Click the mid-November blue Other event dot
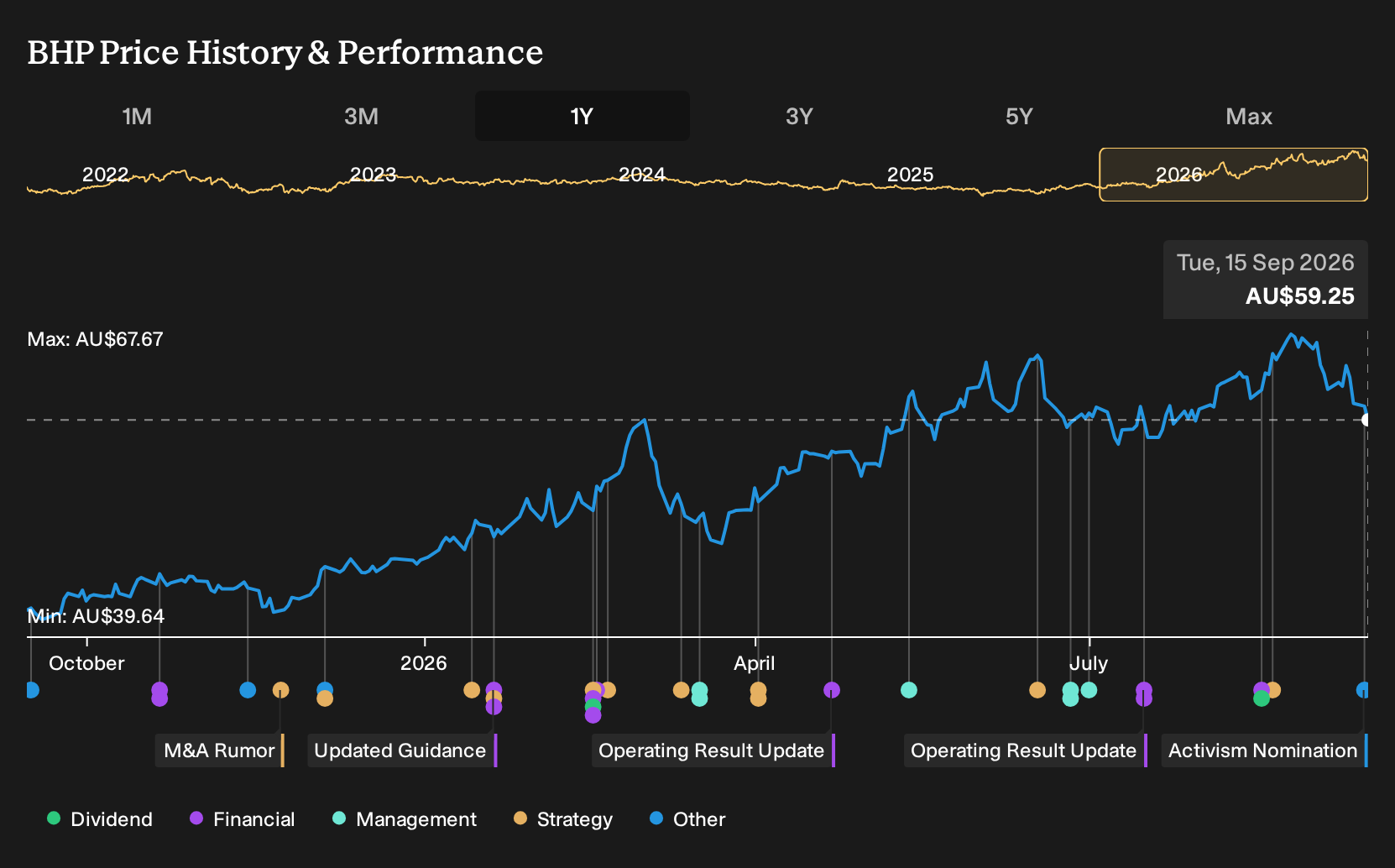 coord(248,690)
